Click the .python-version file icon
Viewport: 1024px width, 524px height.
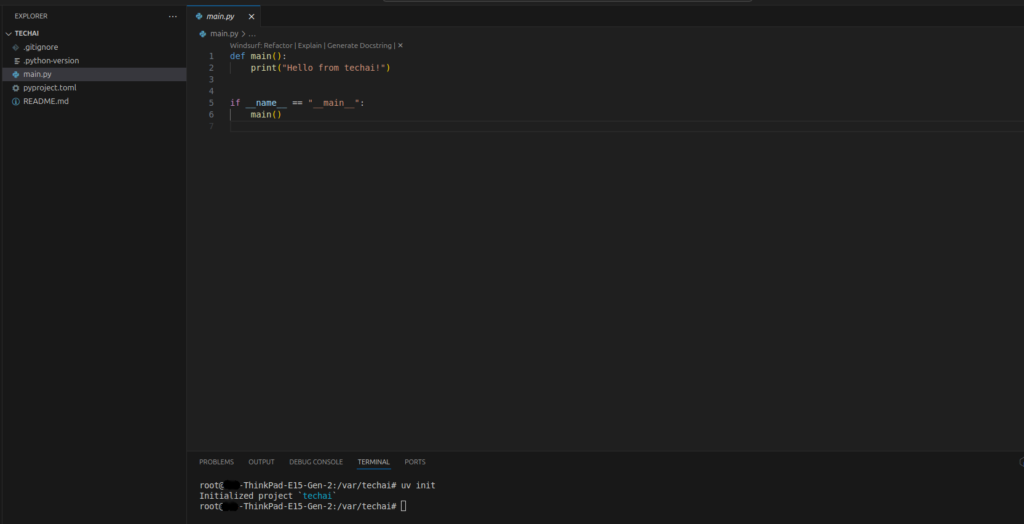[x=16, y=61]
